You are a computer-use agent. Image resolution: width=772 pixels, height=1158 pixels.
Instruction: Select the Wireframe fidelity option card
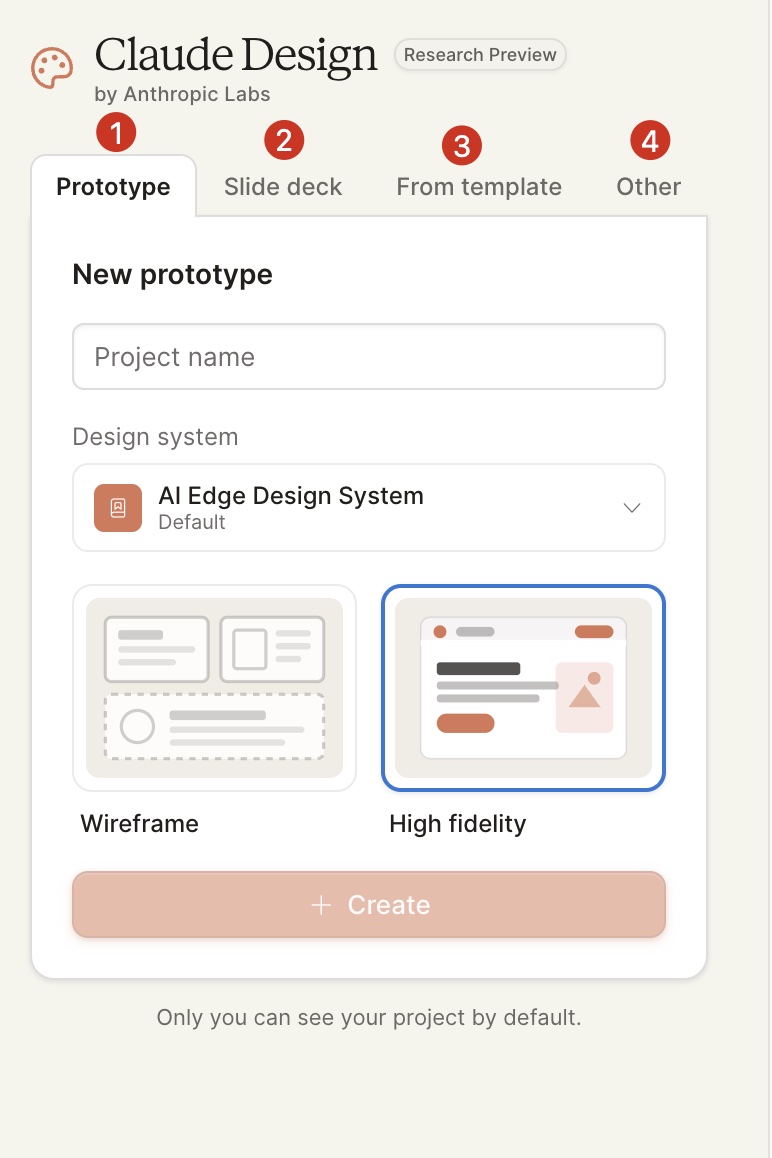click(214, 688)
